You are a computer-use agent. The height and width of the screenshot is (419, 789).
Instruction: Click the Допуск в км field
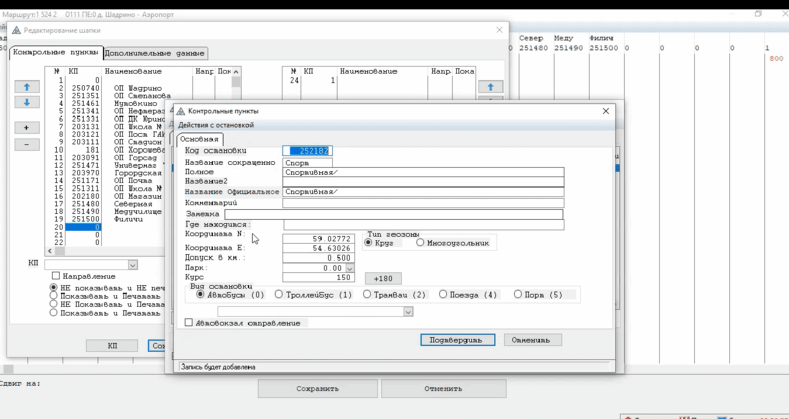pos(319,258)
